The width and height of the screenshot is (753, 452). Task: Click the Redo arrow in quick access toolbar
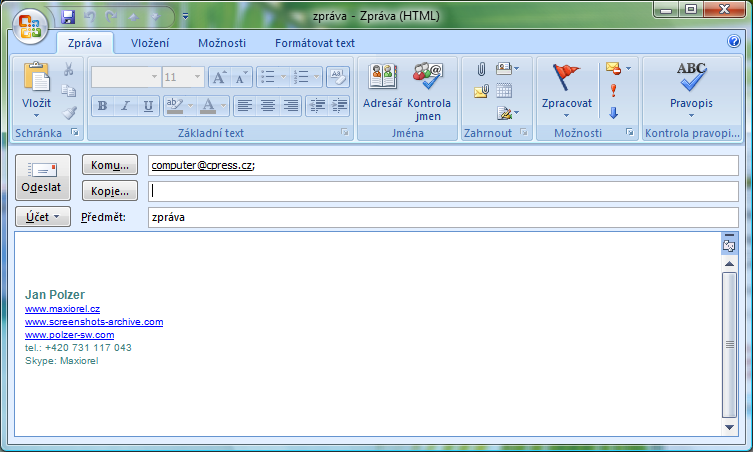pyautogui.click(x=111, y=17)
